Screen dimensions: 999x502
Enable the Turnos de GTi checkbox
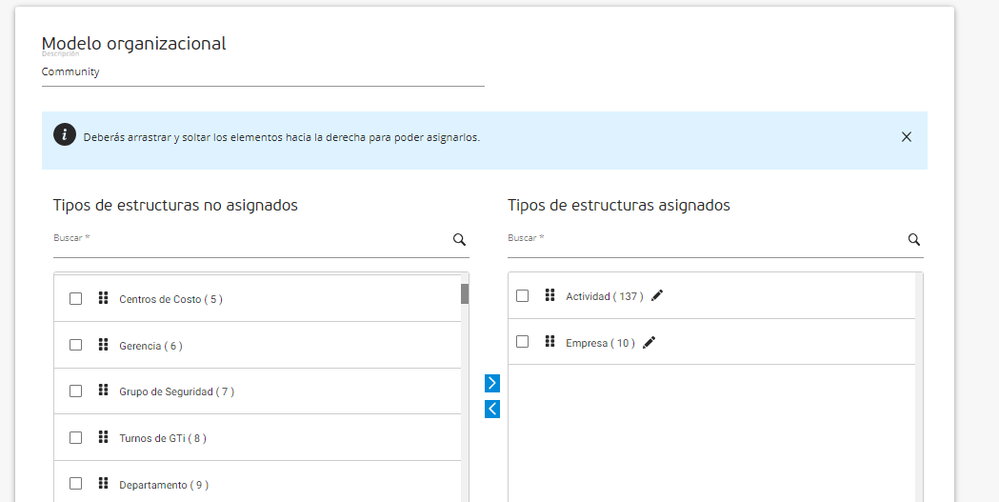click(76, 438)
